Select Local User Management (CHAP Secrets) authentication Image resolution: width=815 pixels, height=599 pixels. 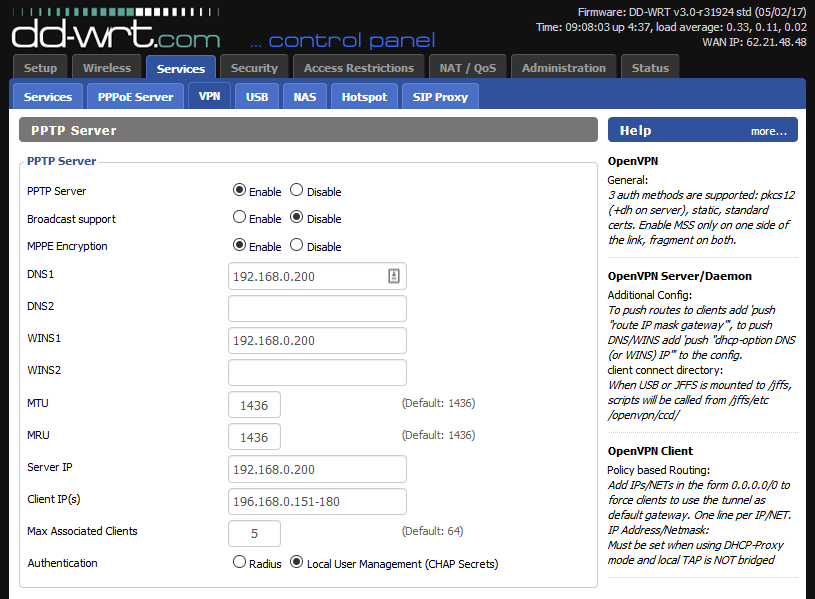296,562
